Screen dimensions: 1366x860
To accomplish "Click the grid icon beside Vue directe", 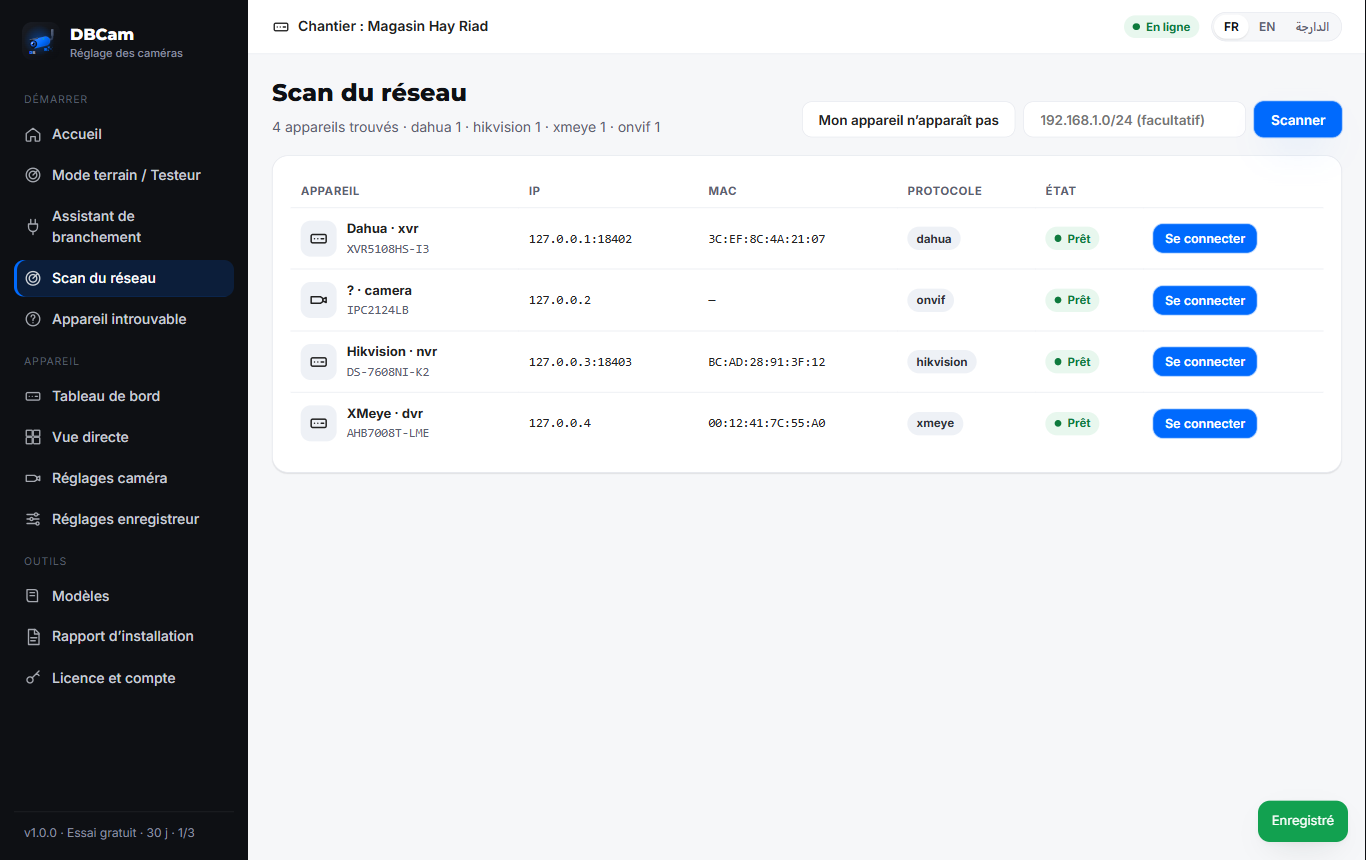I will (x=33, y=438).
